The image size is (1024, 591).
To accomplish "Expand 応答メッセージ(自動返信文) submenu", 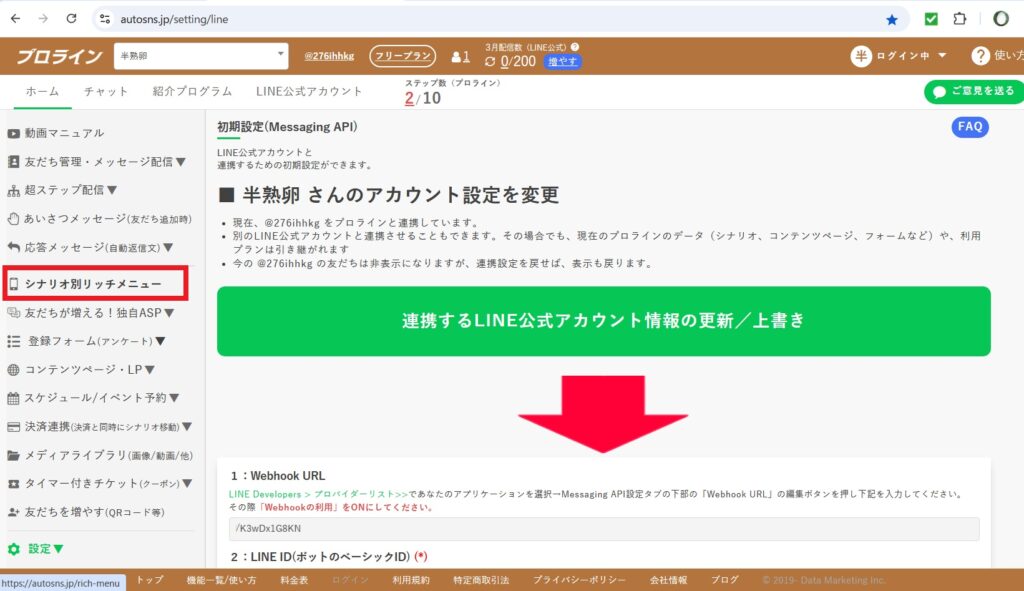I will point(168,248).
